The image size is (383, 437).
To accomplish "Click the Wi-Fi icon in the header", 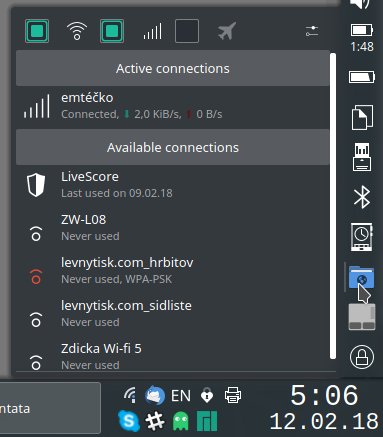I will (77, 31).
